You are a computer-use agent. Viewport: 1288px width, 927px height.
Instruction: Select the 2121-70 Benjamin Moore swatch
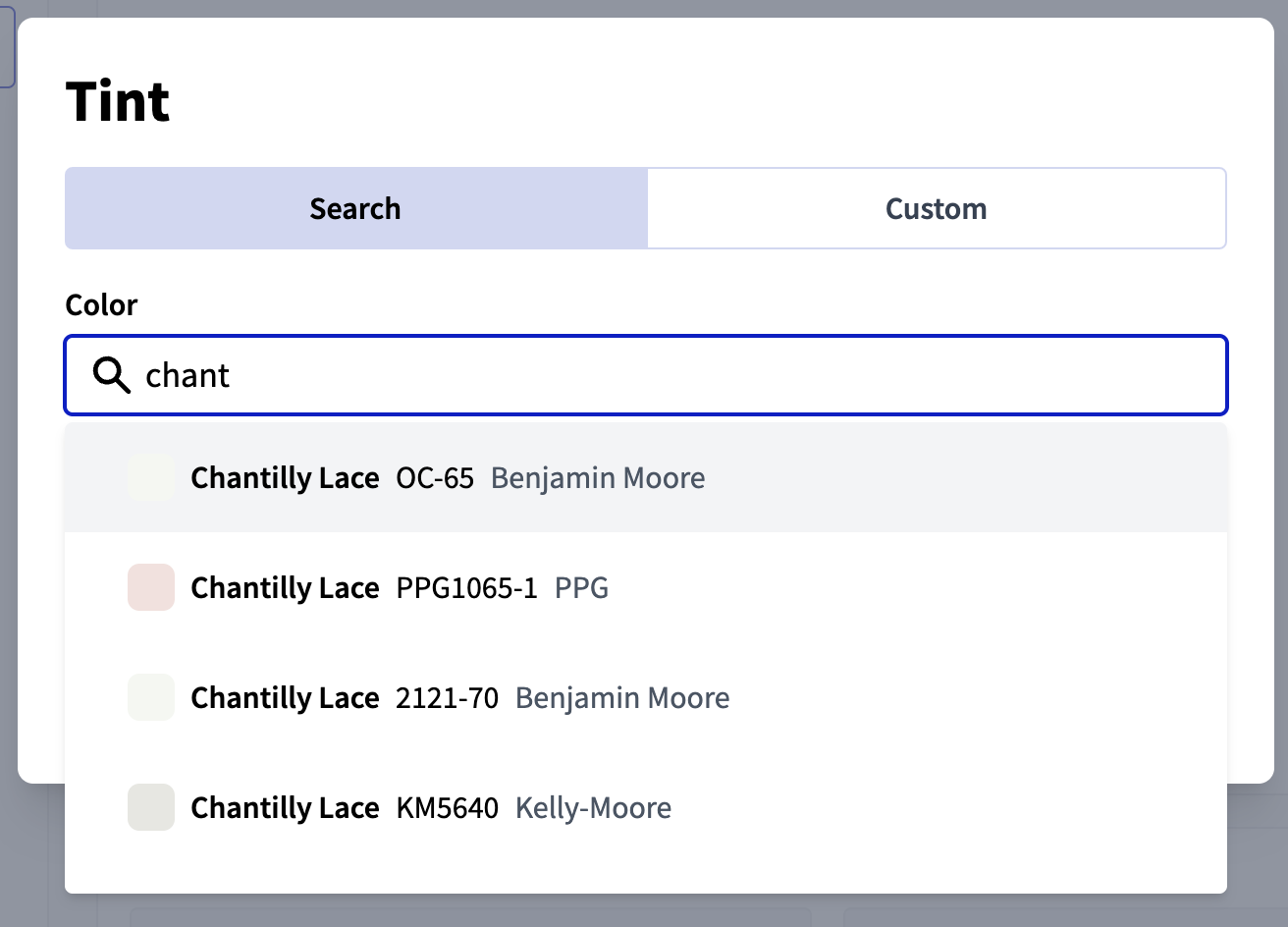coord(151,697)
